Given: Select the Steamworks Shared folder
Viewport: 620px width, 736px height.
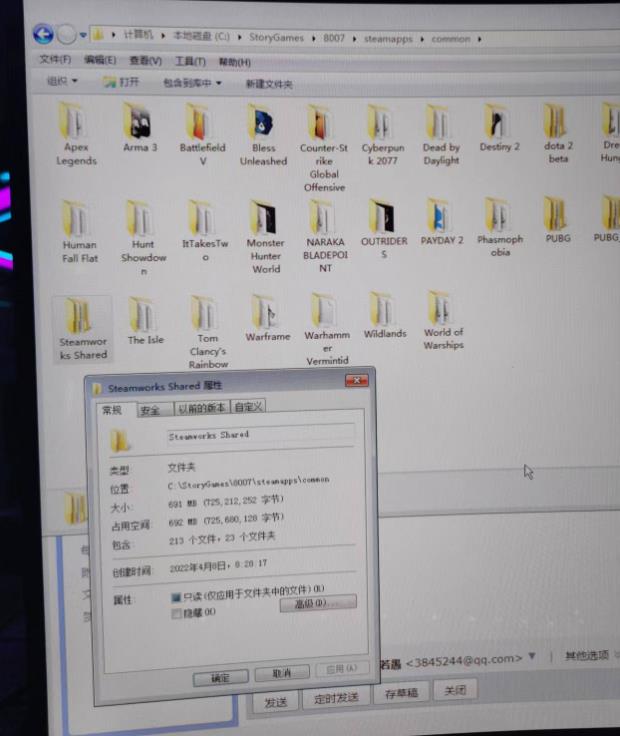Looking at the screenshot, I should pos(82,329).
